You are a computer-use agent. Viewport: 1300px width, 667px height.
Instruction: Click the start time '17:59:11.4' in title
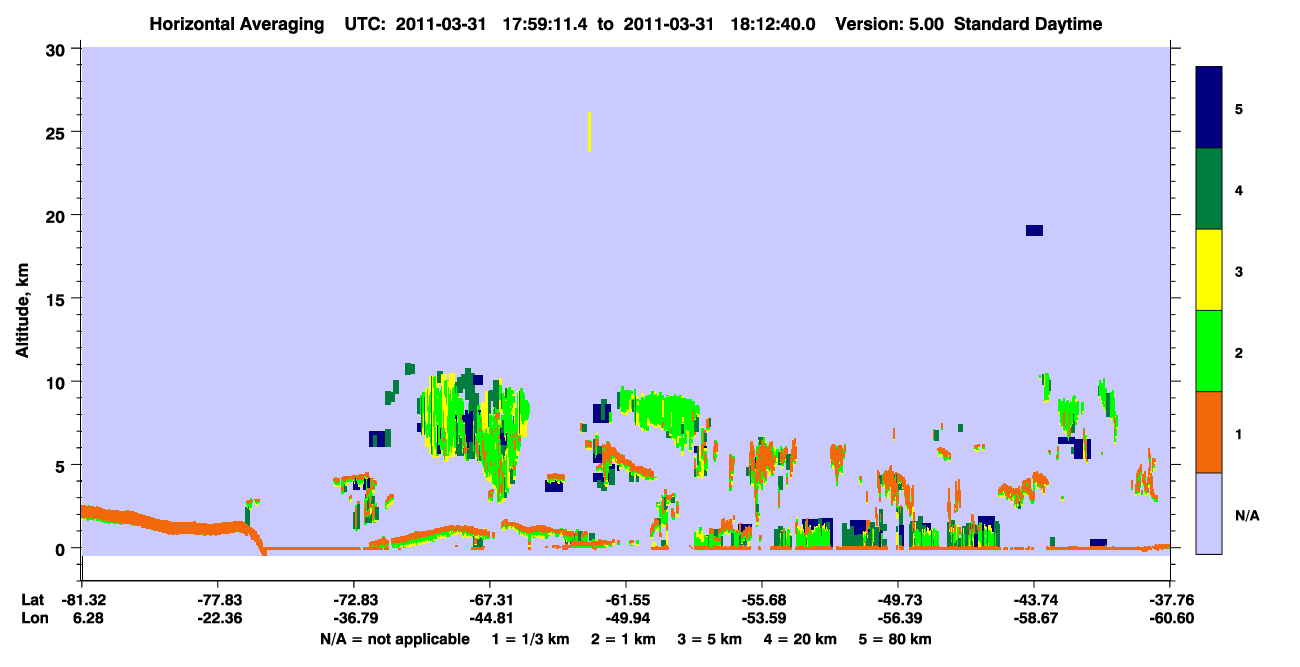[547, 24]
